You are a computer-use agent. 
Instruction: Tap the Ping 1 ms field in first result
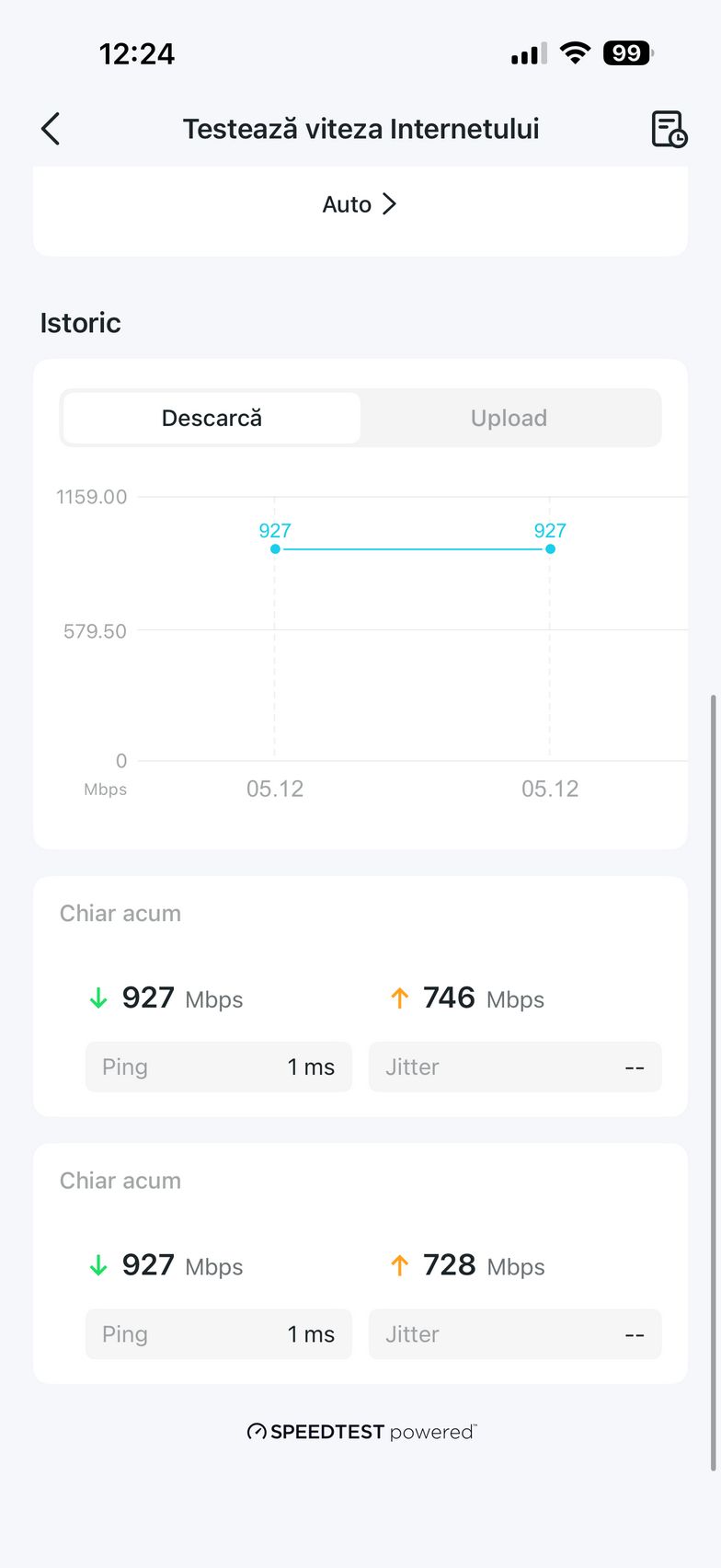[x=219, y=1067]
